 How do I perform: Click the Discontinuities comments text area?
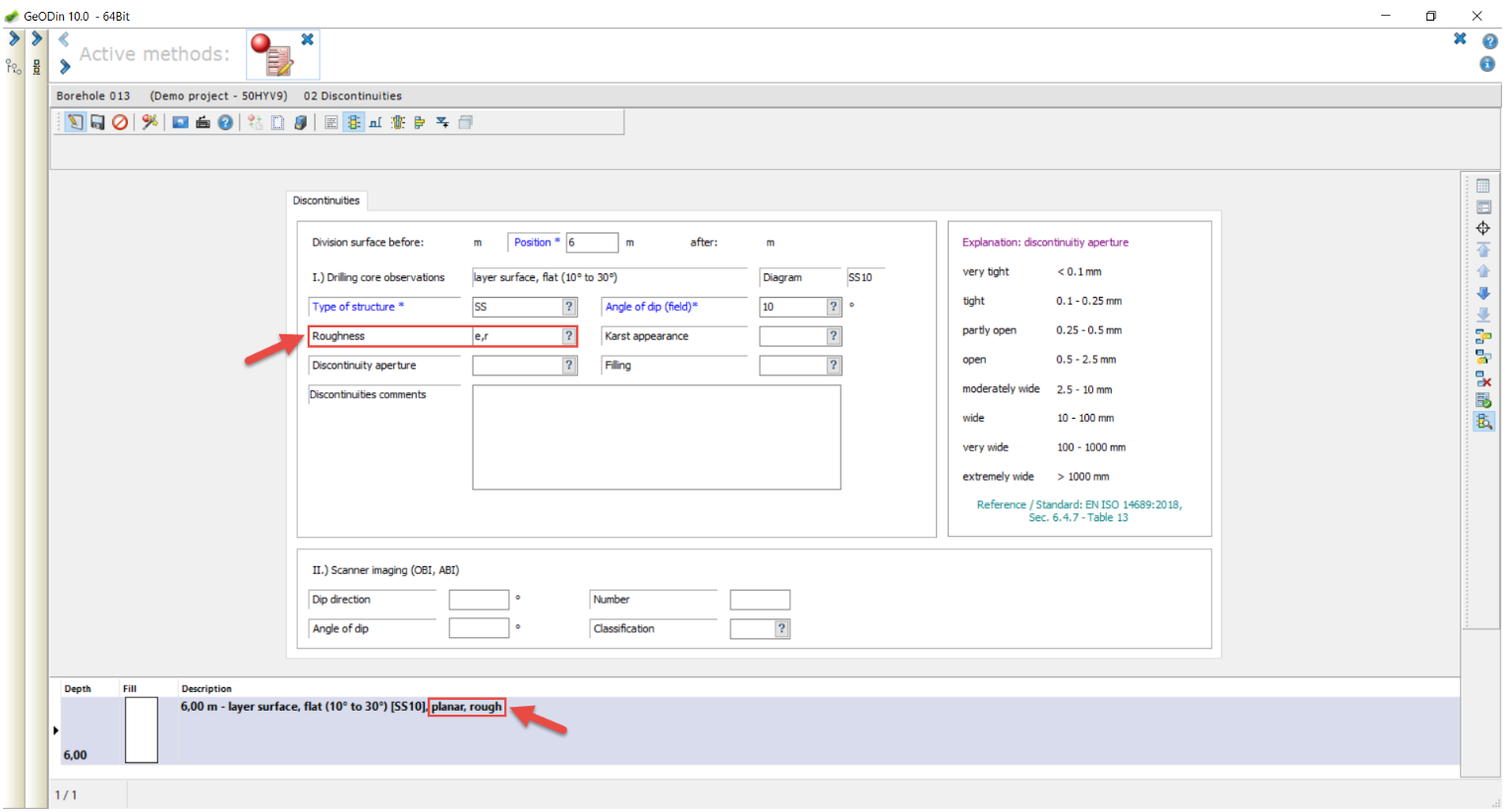pos(656,437)
